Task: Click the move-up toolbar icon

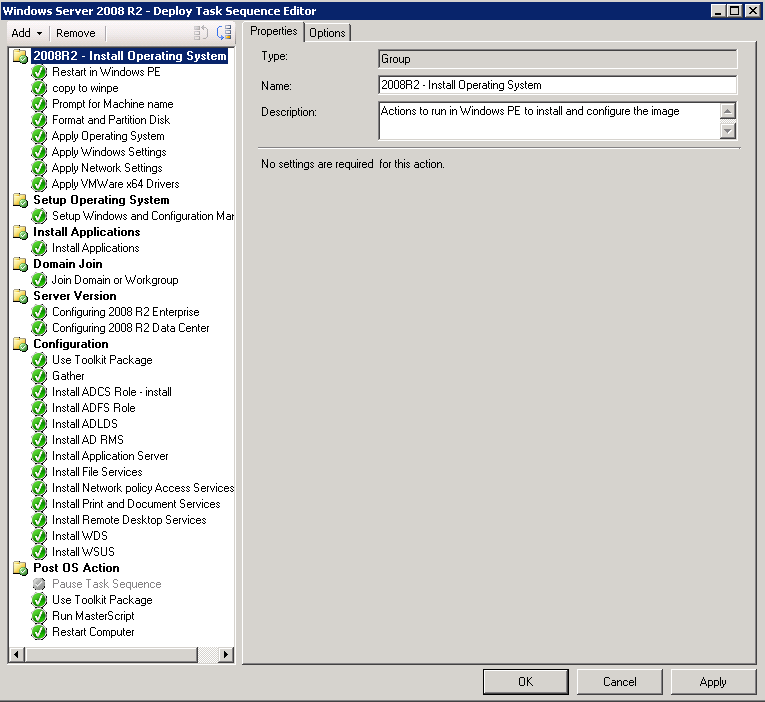Action: [x=201, y=33]
